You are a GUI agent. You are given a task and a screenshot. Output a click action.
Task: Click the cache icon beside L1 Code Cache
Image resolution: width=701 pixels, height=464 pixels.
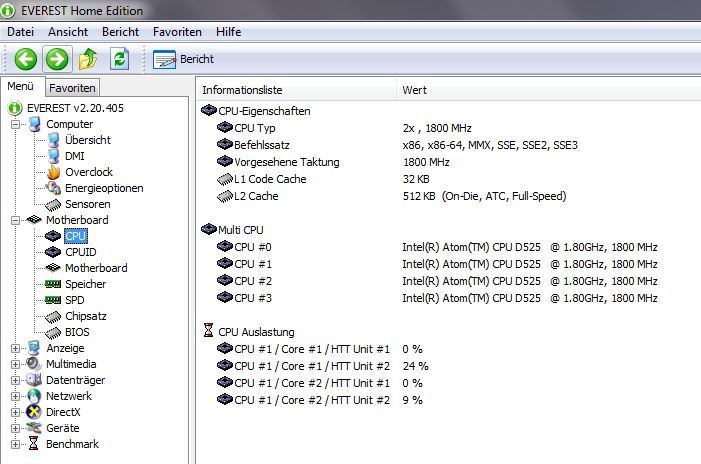coord(224,179)
